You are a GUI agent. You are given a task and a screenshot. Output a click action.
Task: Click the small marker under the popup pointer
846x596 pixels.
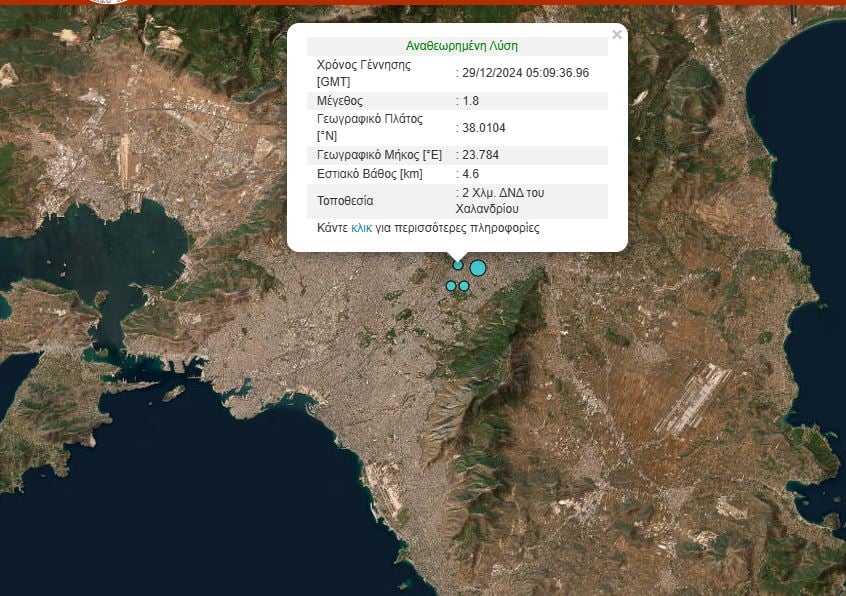458,265
